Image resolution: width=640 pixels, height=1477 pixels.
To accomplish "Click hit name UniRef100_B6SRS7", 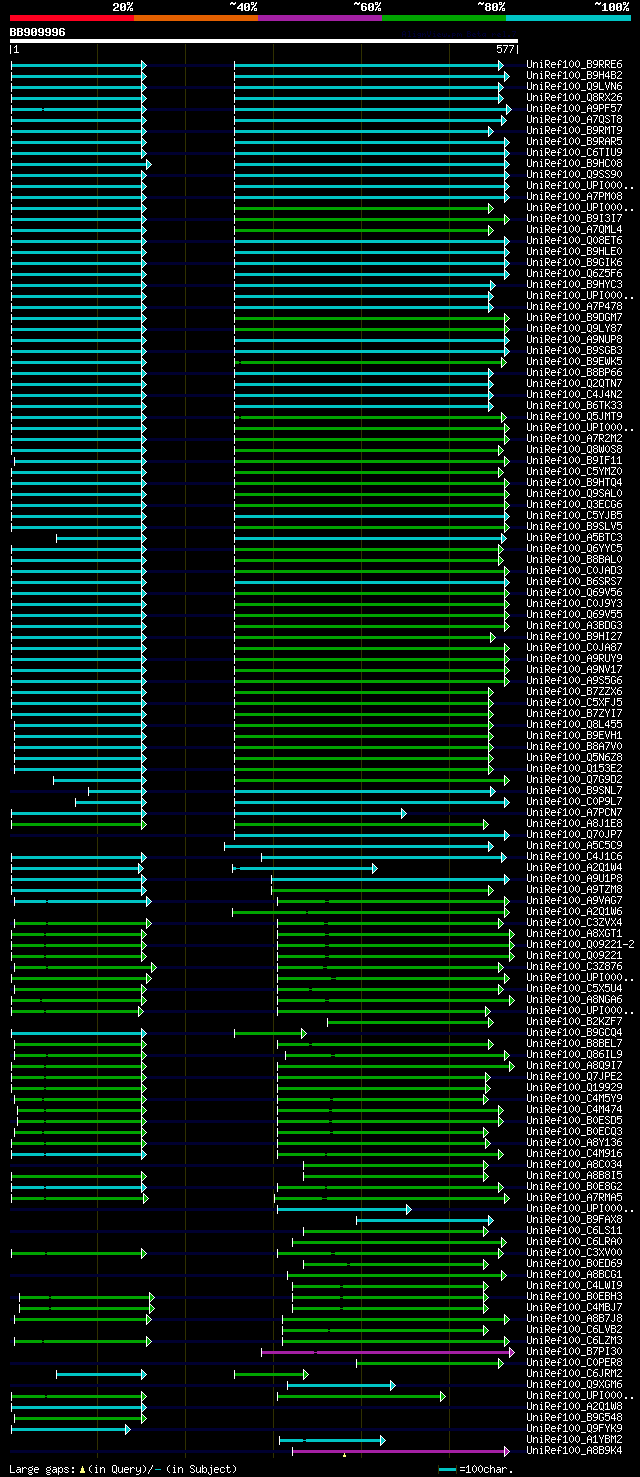I will [574, 582].
